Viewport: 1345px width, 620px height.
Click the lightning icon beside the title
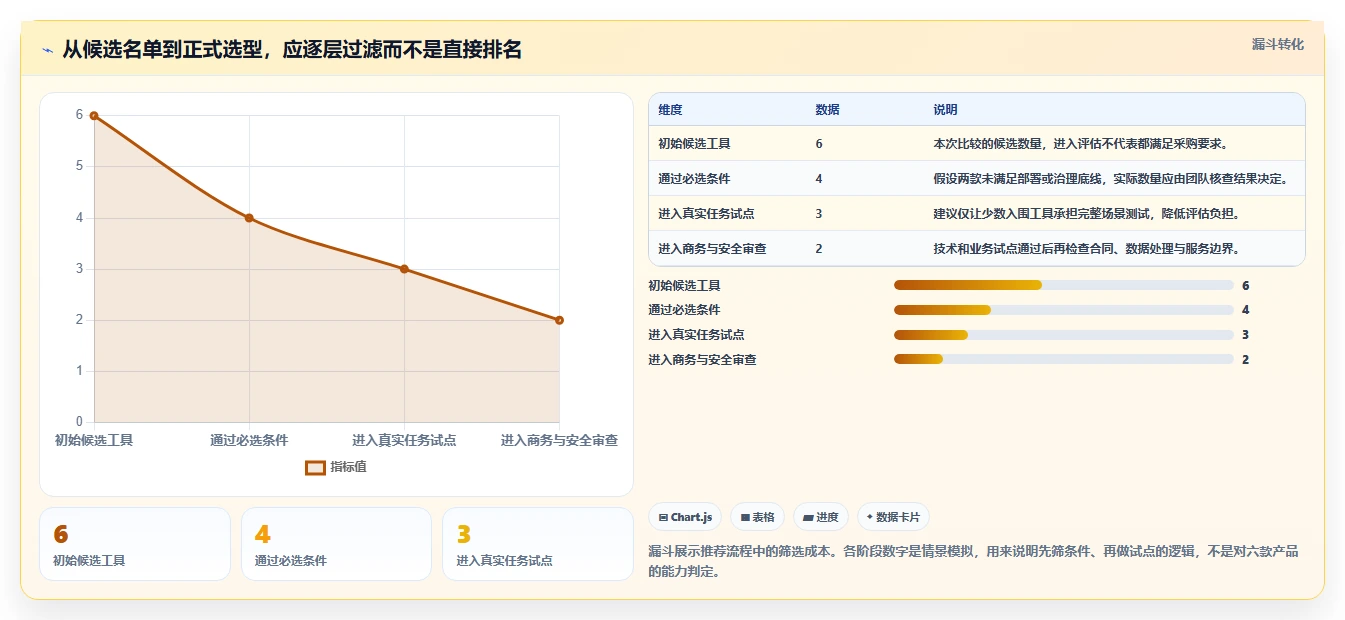pos(47,50)
